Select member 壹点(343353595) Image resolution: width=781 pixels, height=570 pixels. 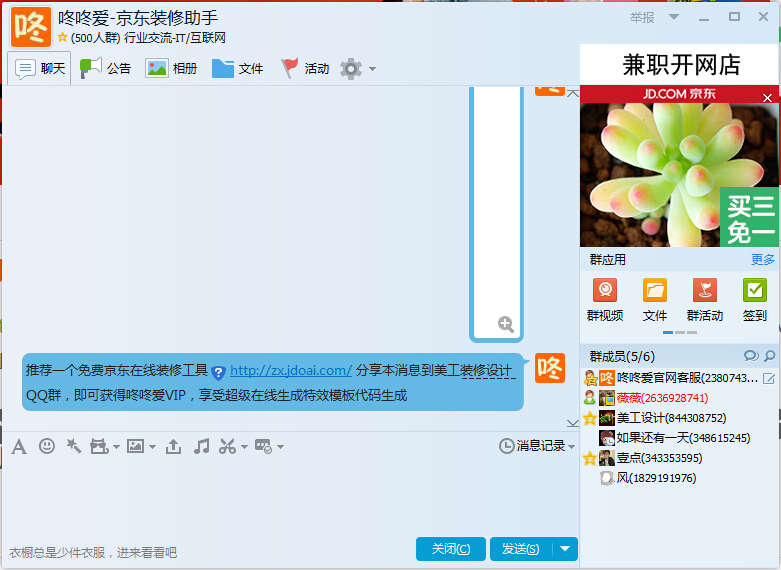click(680, 458)
